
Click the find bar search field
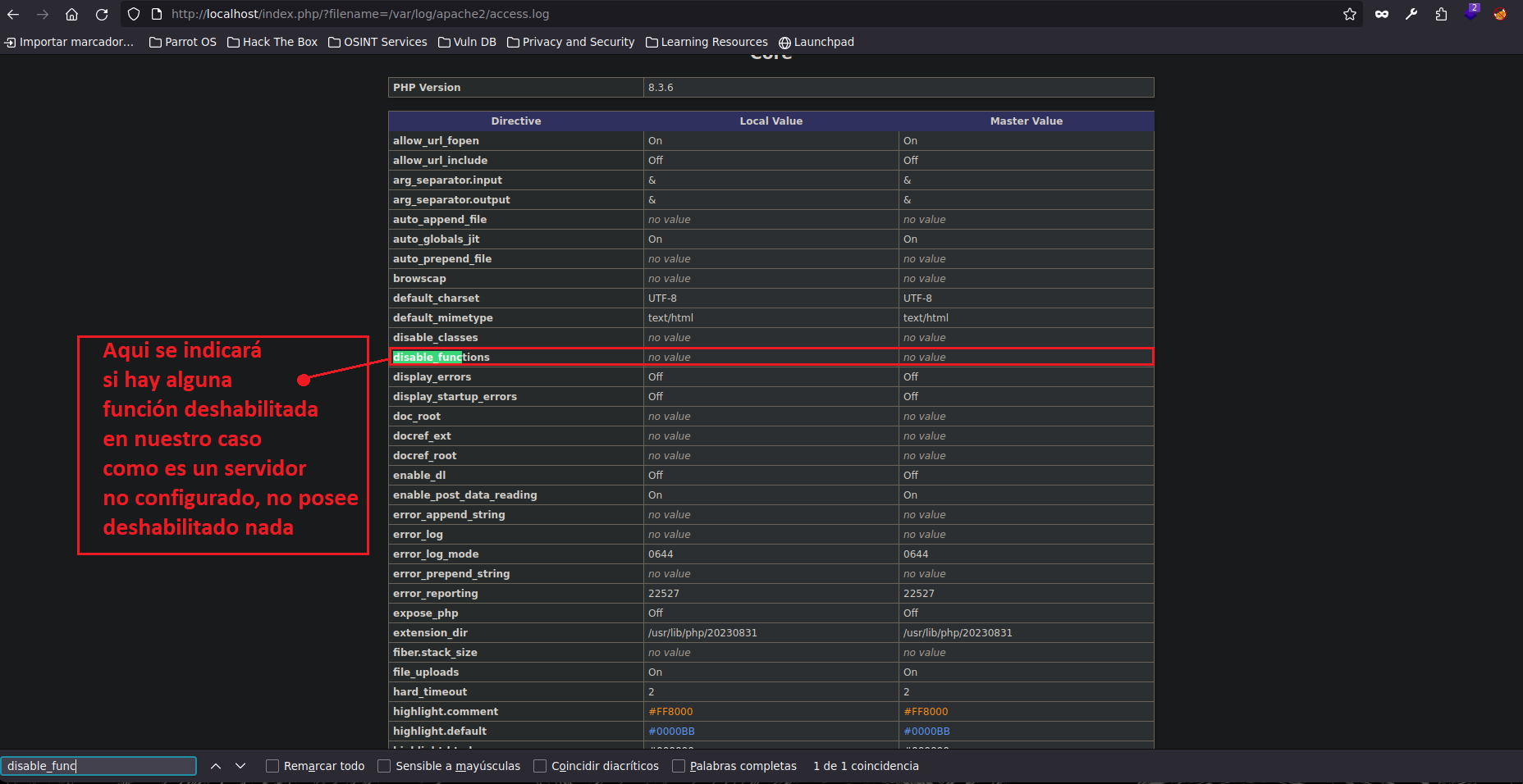click(x=98, y=766)
